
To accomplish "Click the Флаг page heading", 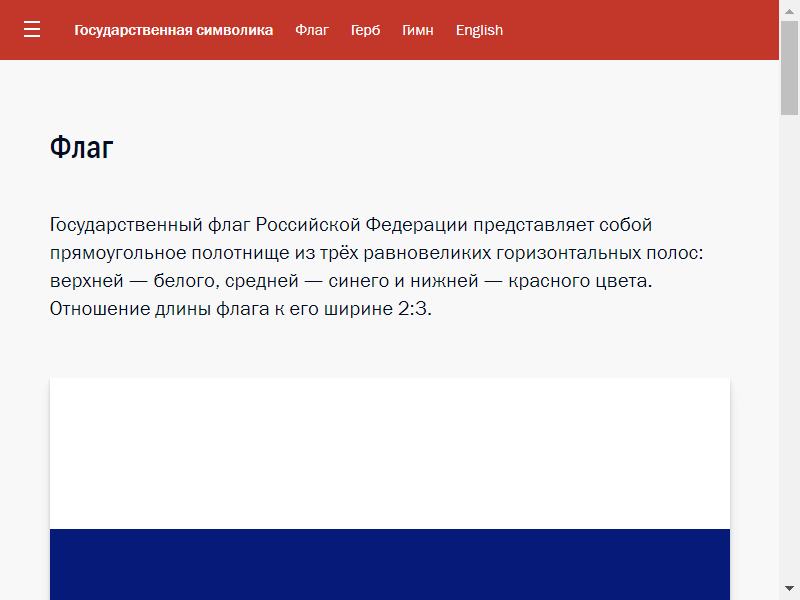I will click(x=82, y=148).
